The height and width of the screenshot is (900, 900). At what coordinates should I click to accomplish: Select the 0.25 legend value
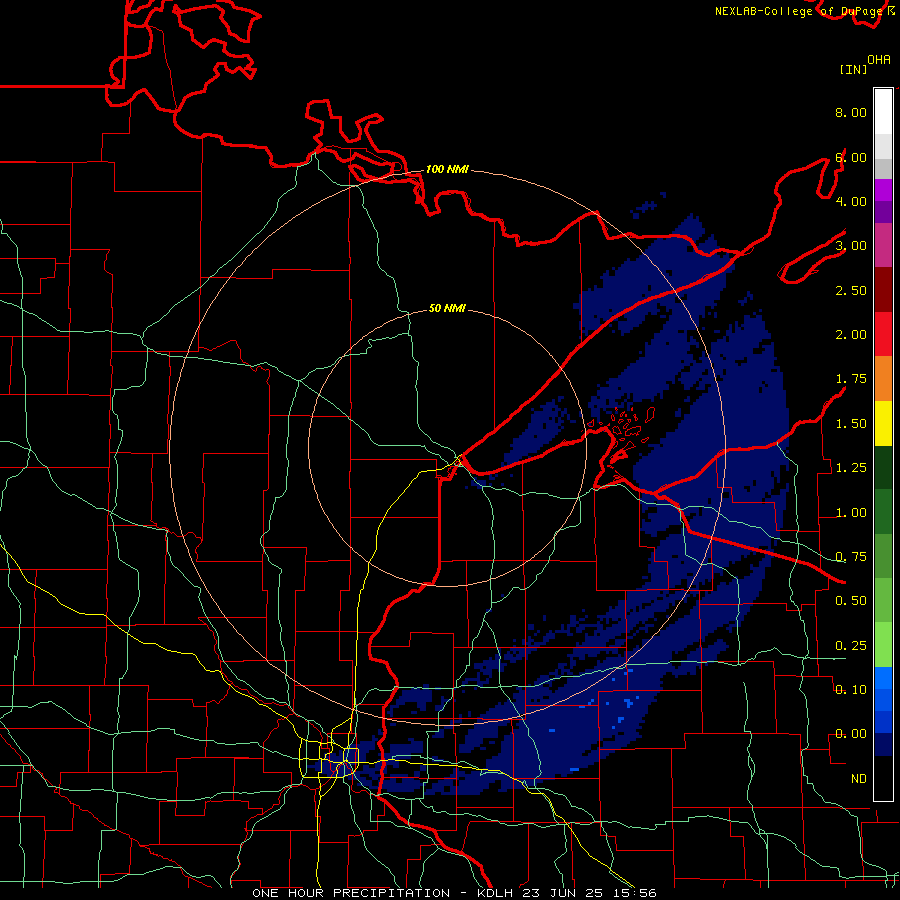[x=851, y=646]
